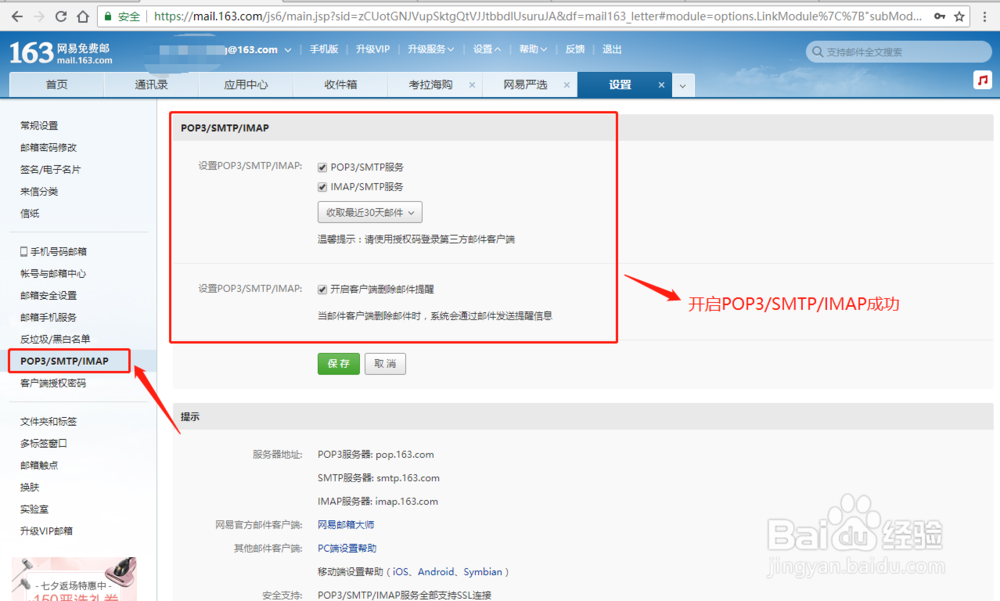Click the browser forward arrow

(39, 17)
